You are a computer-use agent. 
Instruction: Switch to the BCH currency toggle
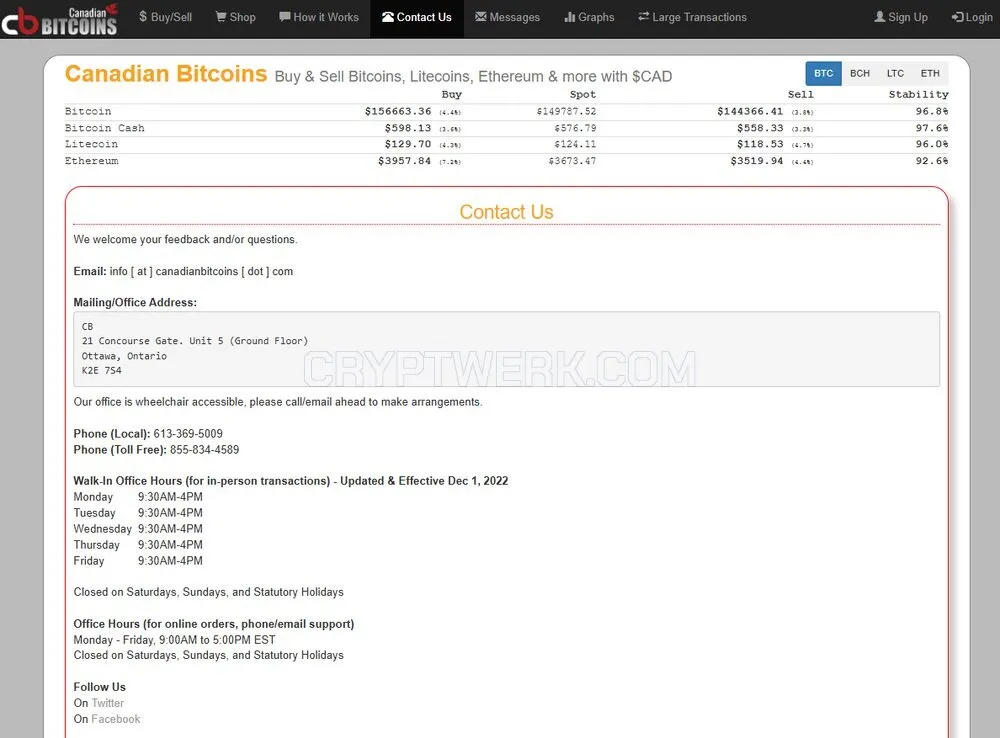(x=860, y=73)
